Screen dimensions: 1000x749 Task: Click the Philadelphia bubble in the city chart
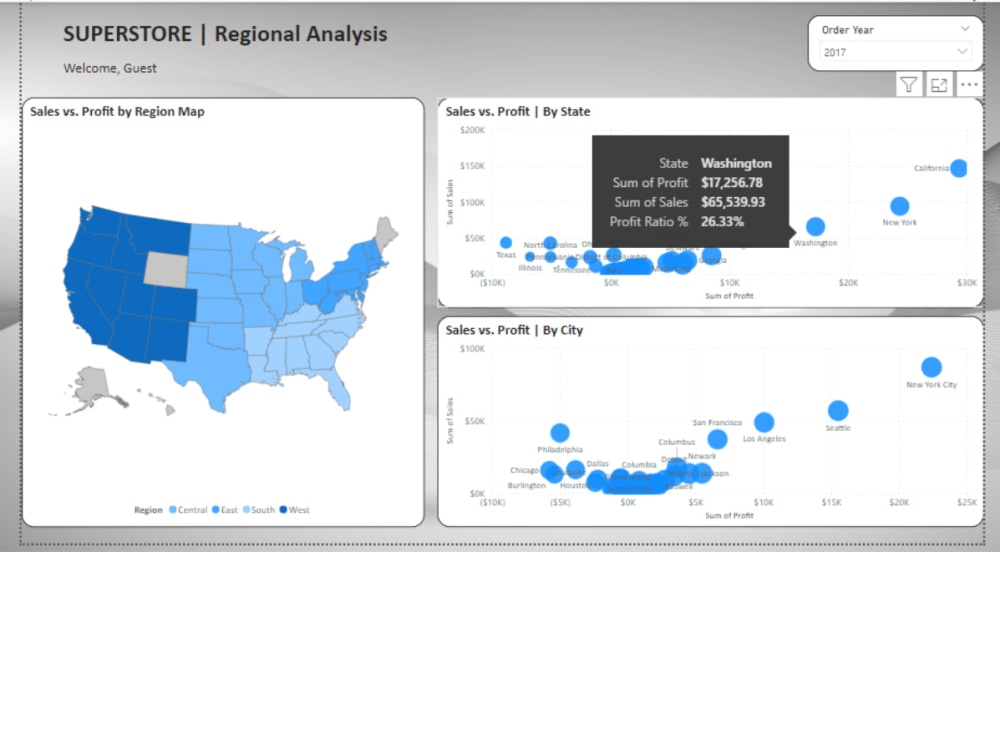pyautogui.click(x=560, y=431)
